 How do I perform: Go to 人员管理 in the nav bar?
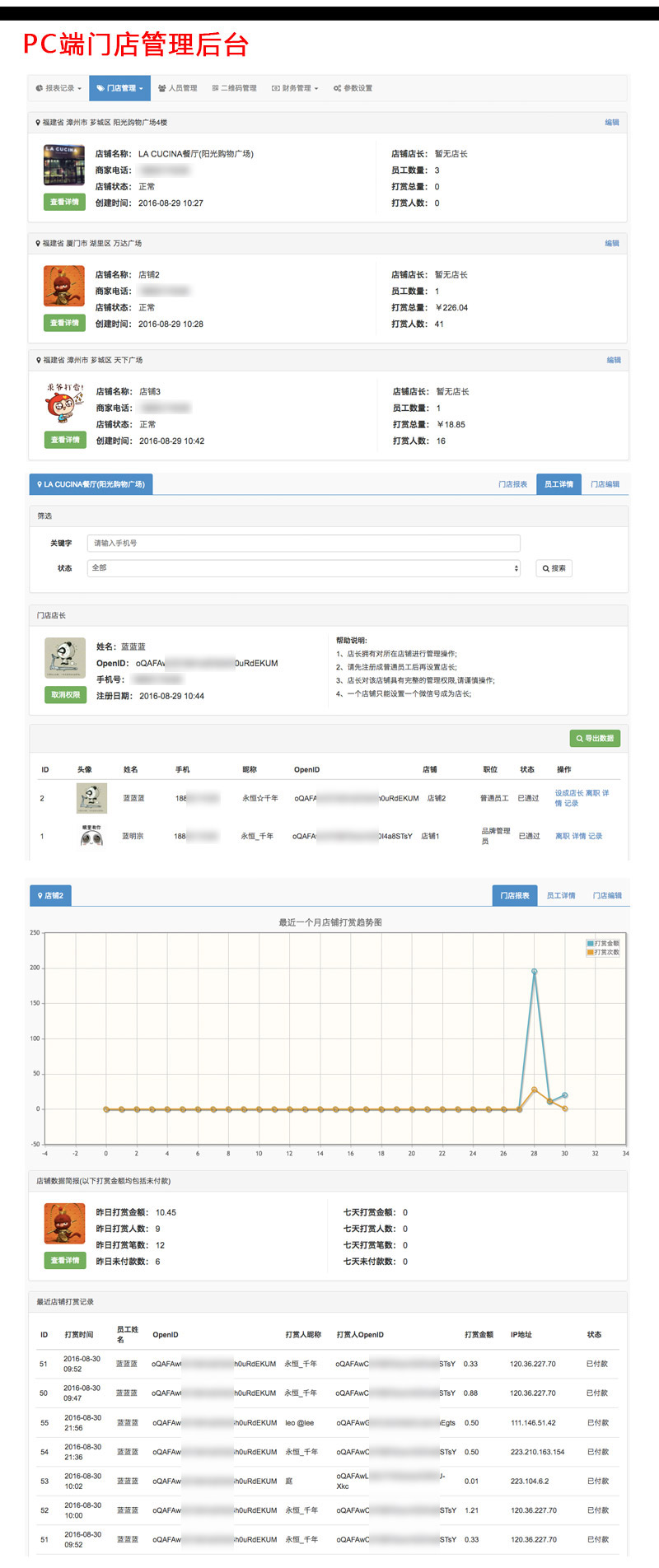click(177, 88)
